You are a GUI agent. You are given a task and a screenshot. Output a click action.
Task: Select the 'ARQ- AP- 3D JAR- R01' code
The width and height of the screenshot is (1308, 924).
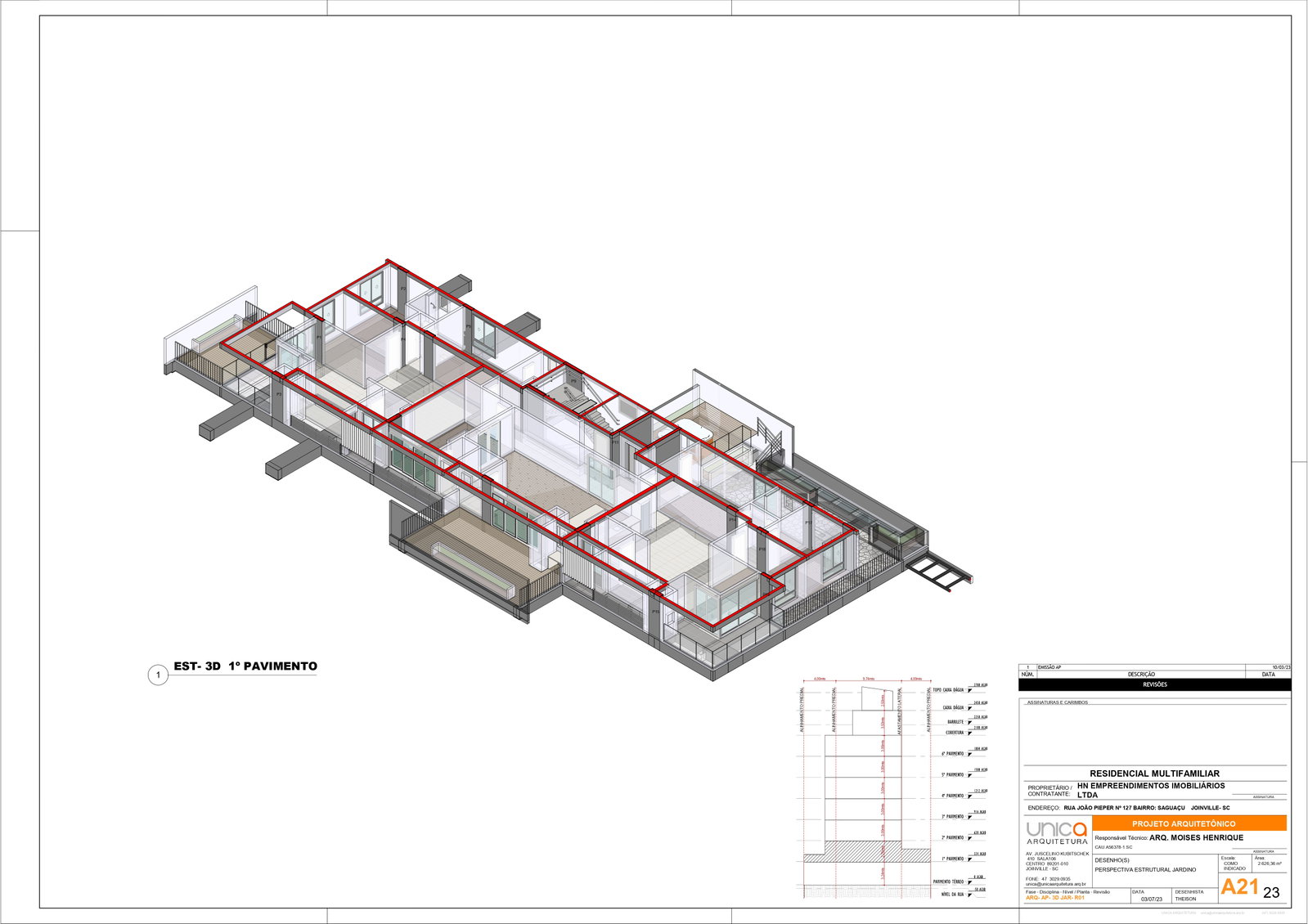click(1054, 898)
